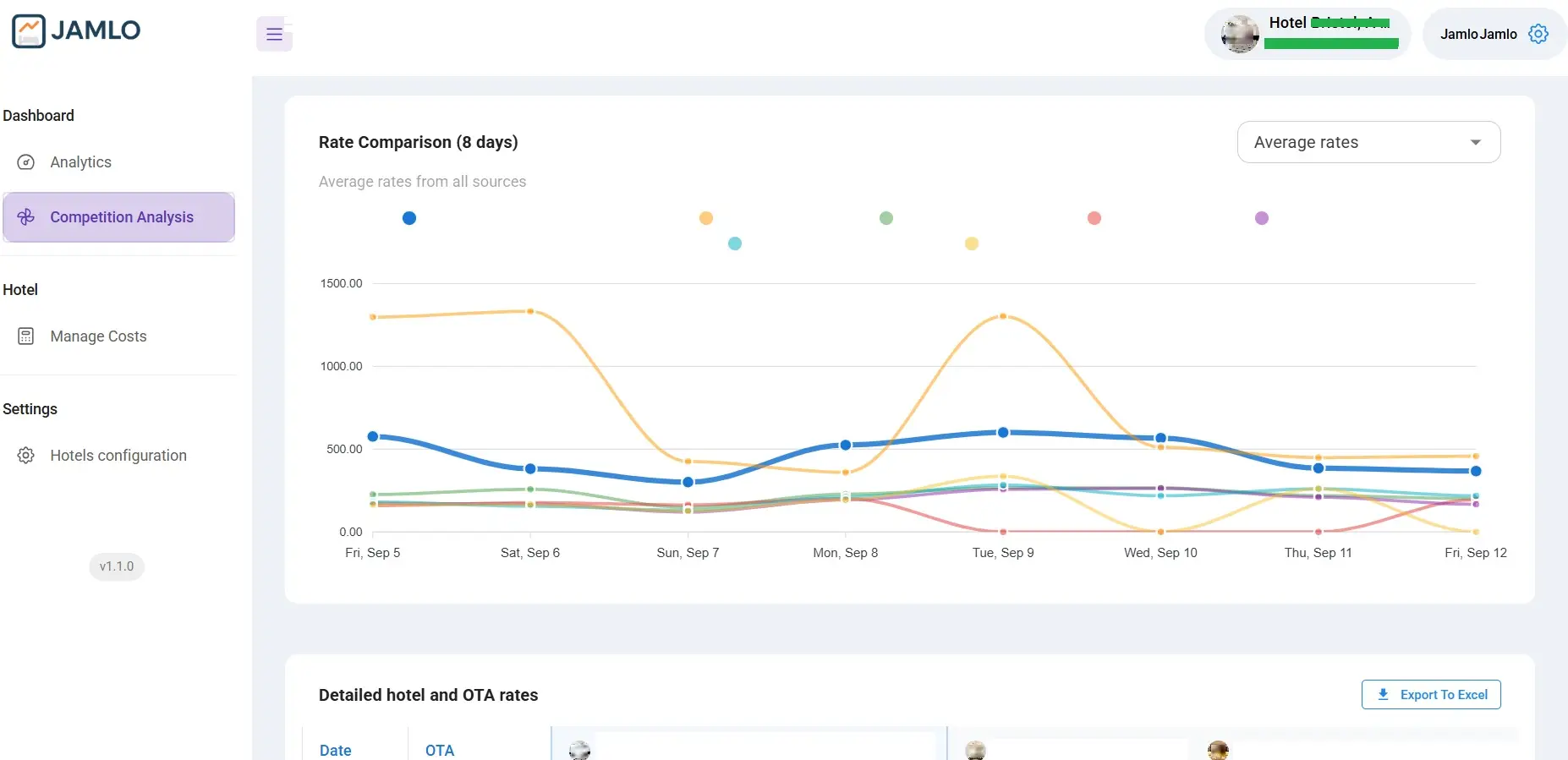Click the hamburger menu icon
Viewport: 1568px width, 760px height.
[x=274, y=35]
